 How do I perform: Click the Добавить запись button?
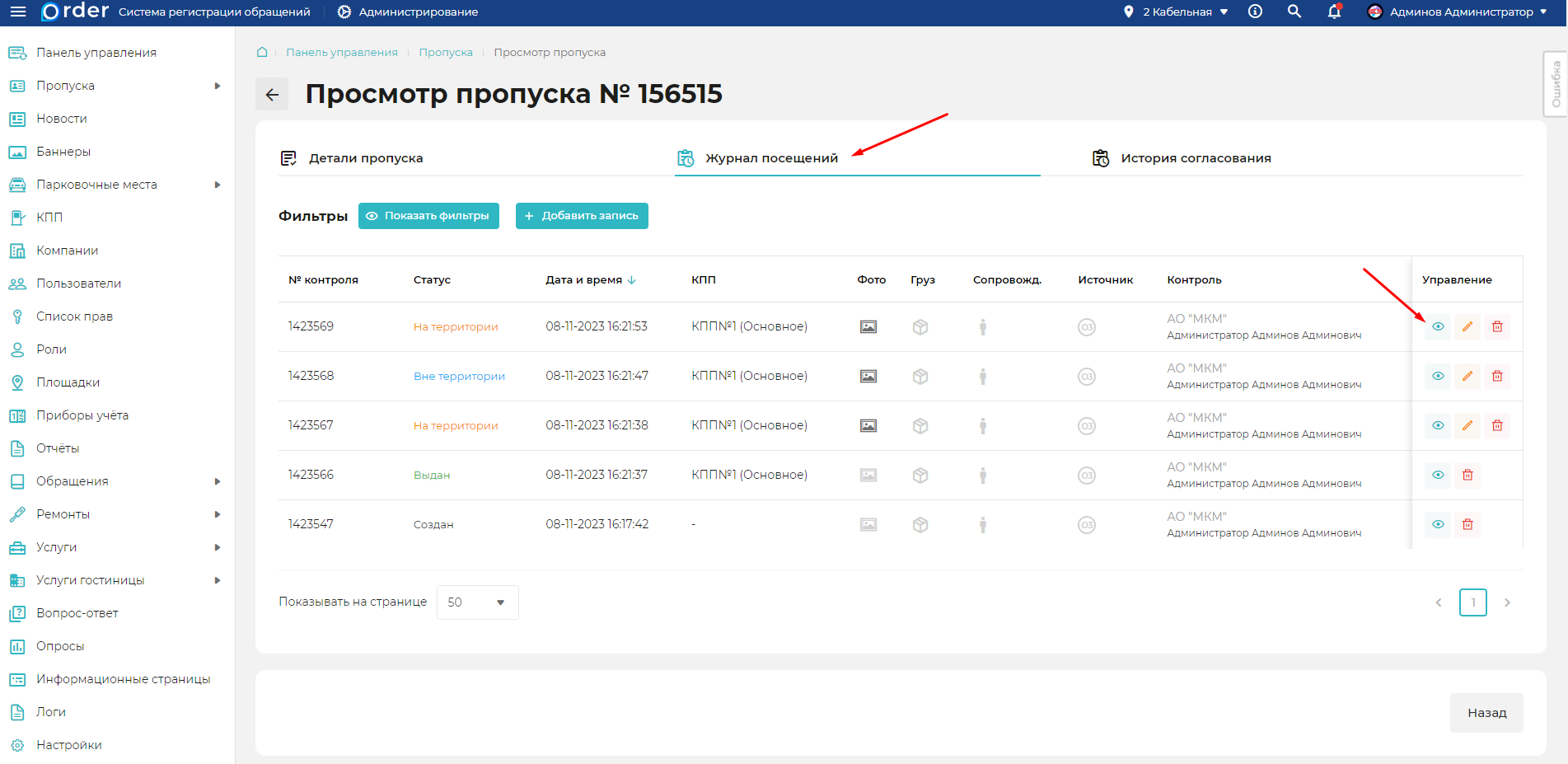click(x=582, y=216)
